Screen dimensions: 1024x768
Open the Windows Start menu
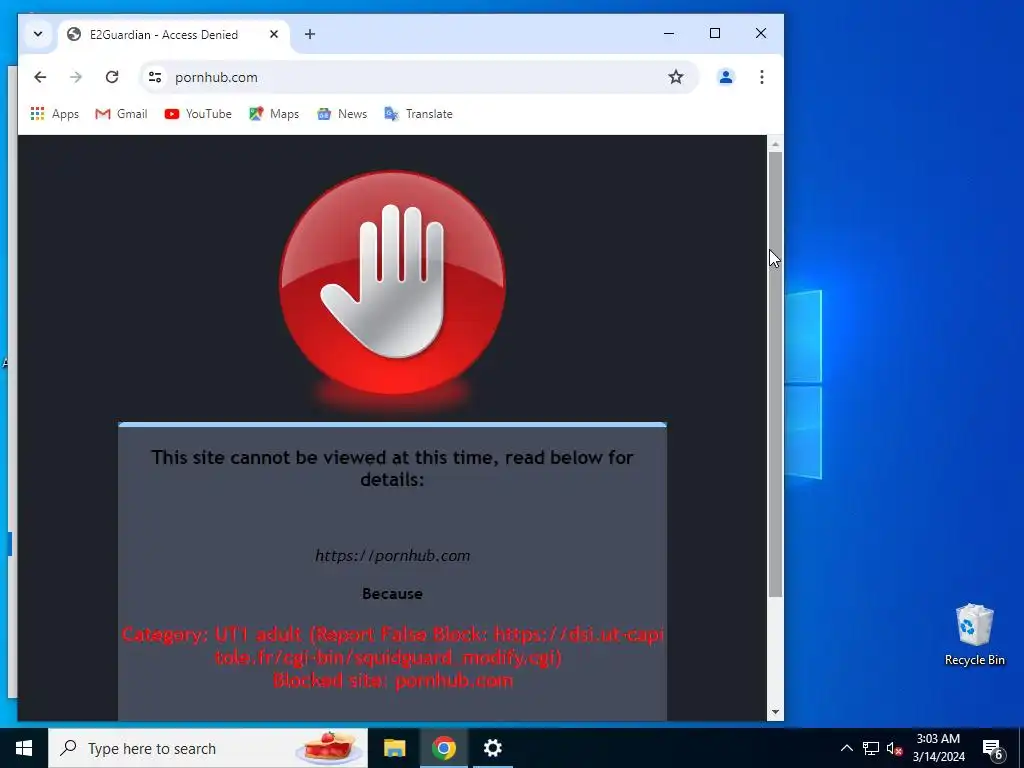coord(24,748)
